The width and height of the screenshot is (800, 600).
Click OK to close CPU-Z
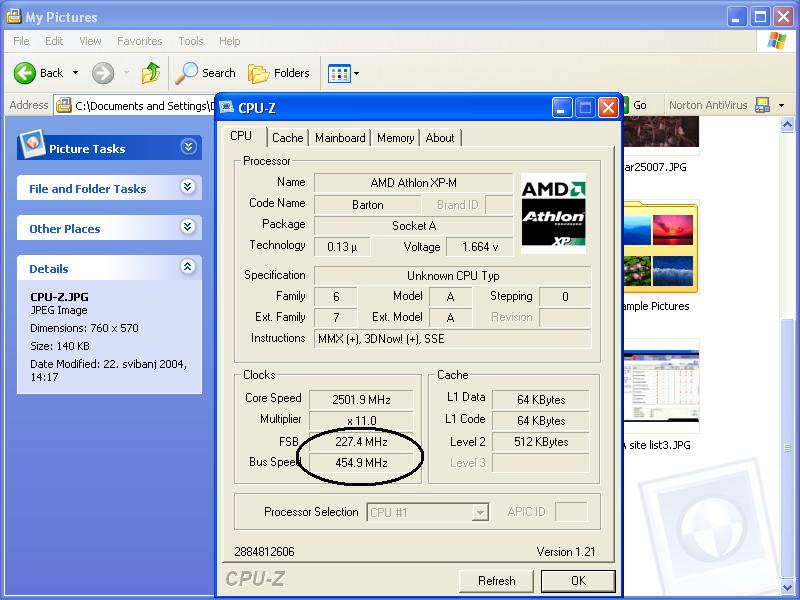578,581
